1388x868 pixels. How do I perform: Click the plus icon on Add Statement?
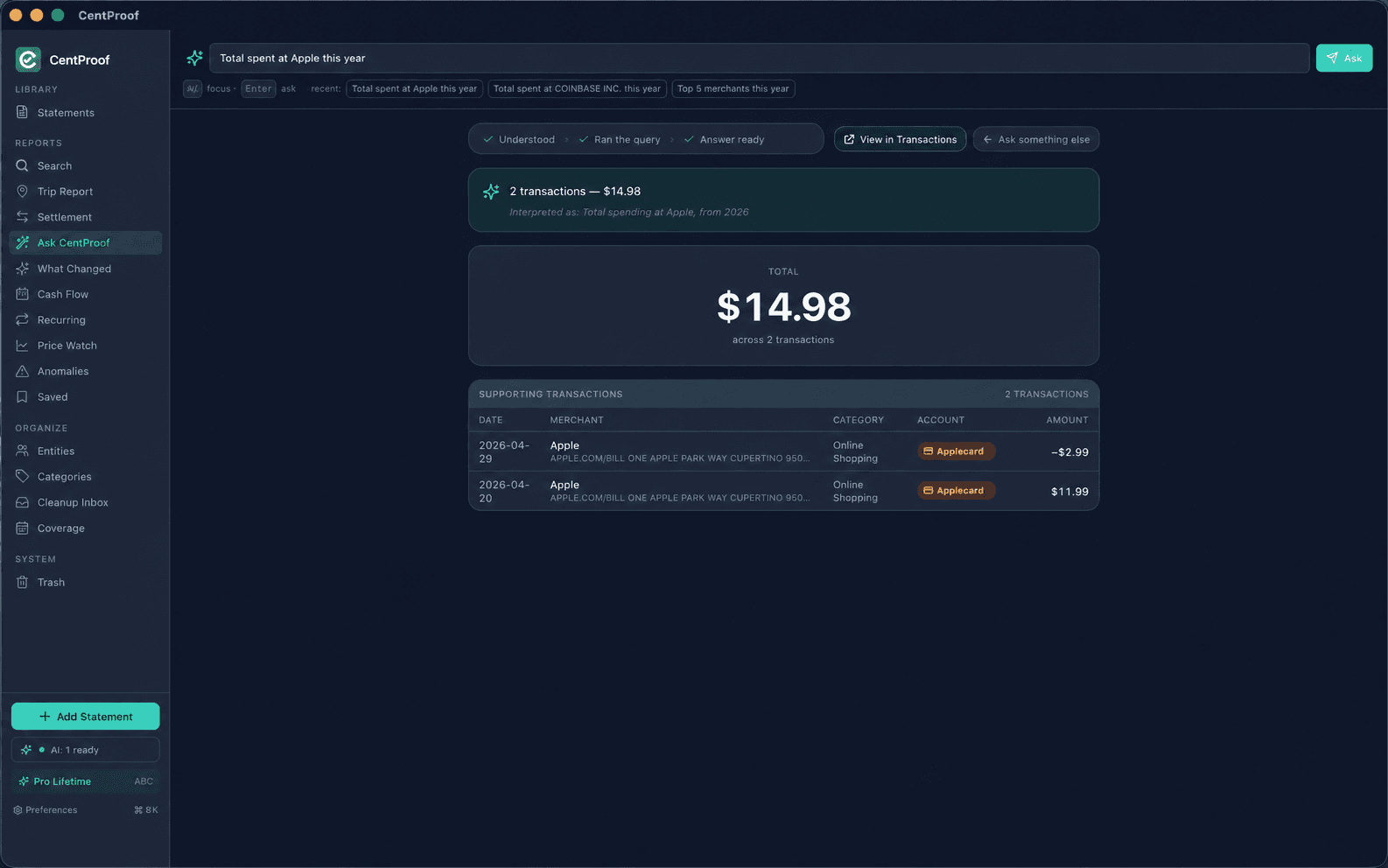pyautogui.click(x=45, y=717)
